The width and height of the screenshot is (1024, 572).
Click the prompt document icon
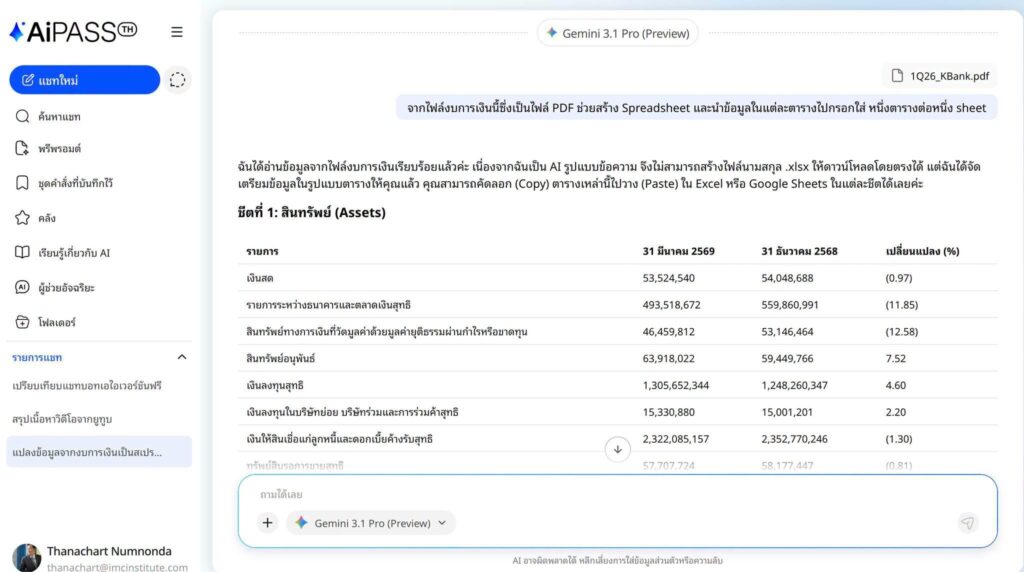[22, 148]
